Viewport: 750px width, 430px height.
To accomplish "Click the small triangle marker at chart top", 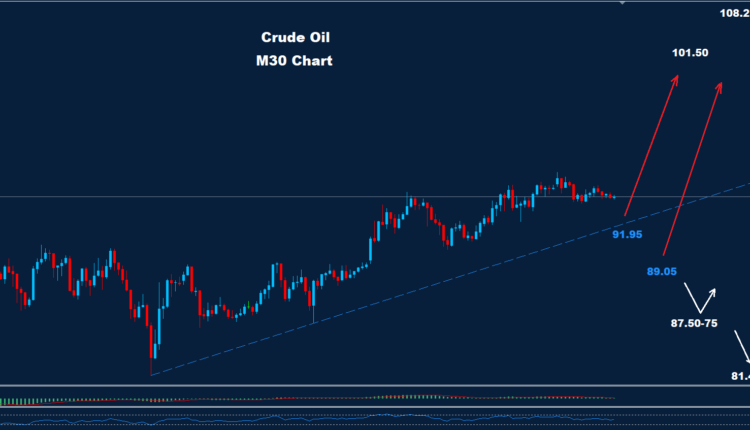I will pyautogui.click(x=622, y=4).
